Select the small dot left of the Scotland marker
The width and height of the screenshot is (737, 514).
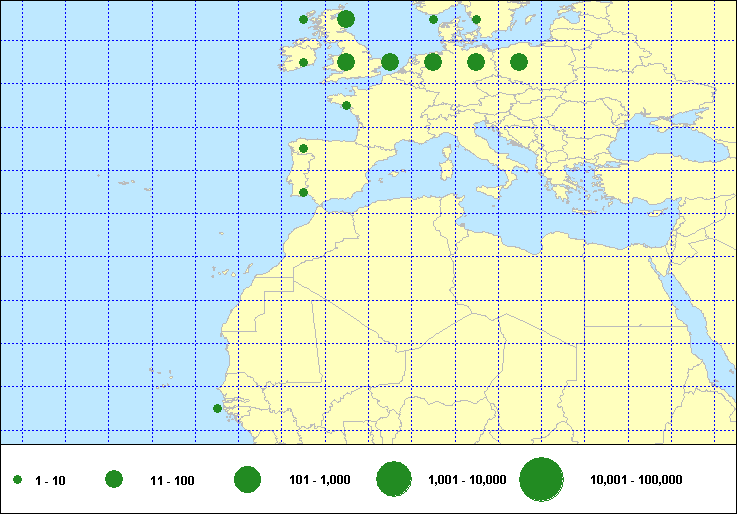tap(303, 19)
